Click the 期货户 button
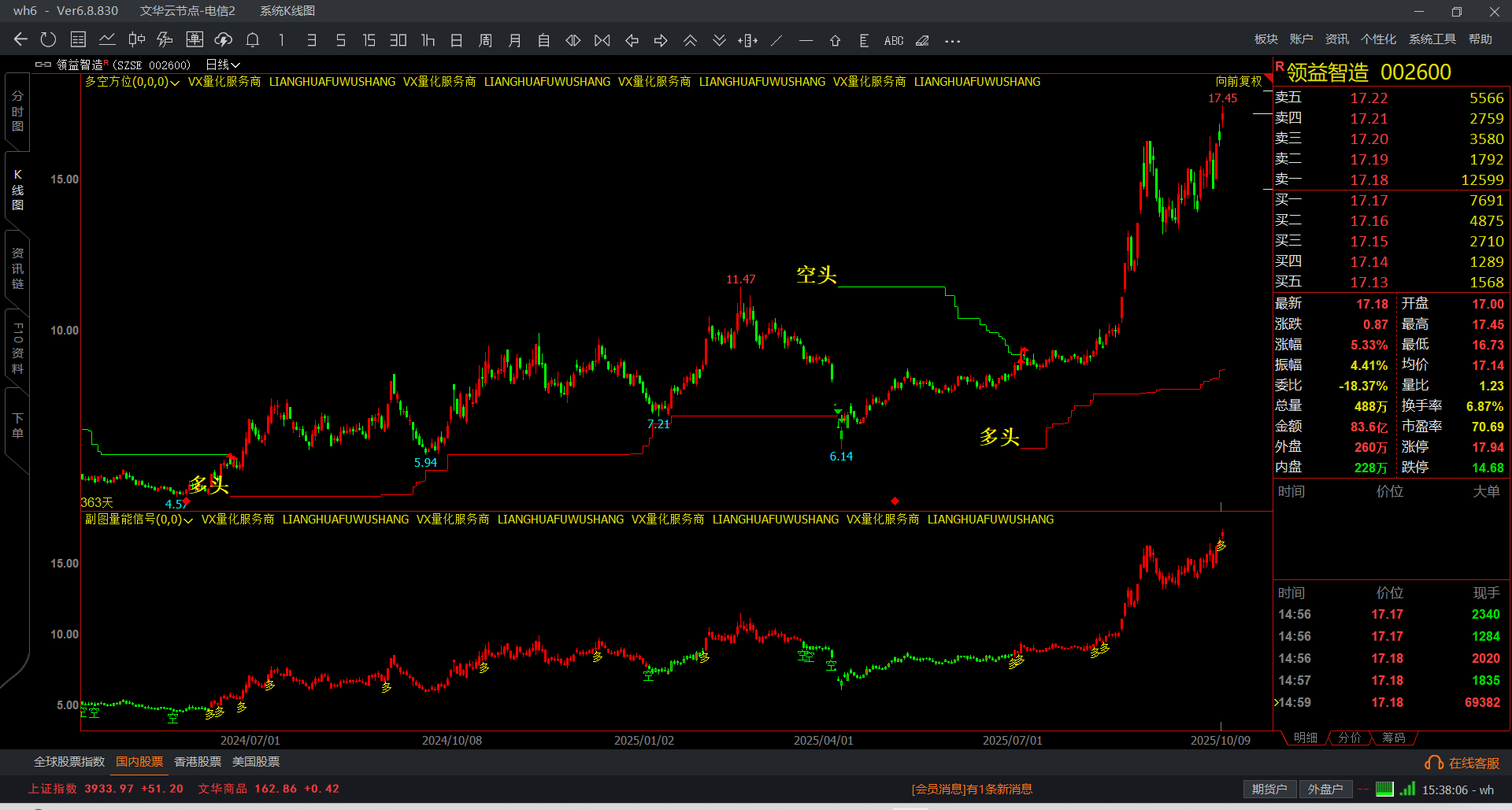The height and width of the screenshot is (810, 1512). coord(1269,789)
